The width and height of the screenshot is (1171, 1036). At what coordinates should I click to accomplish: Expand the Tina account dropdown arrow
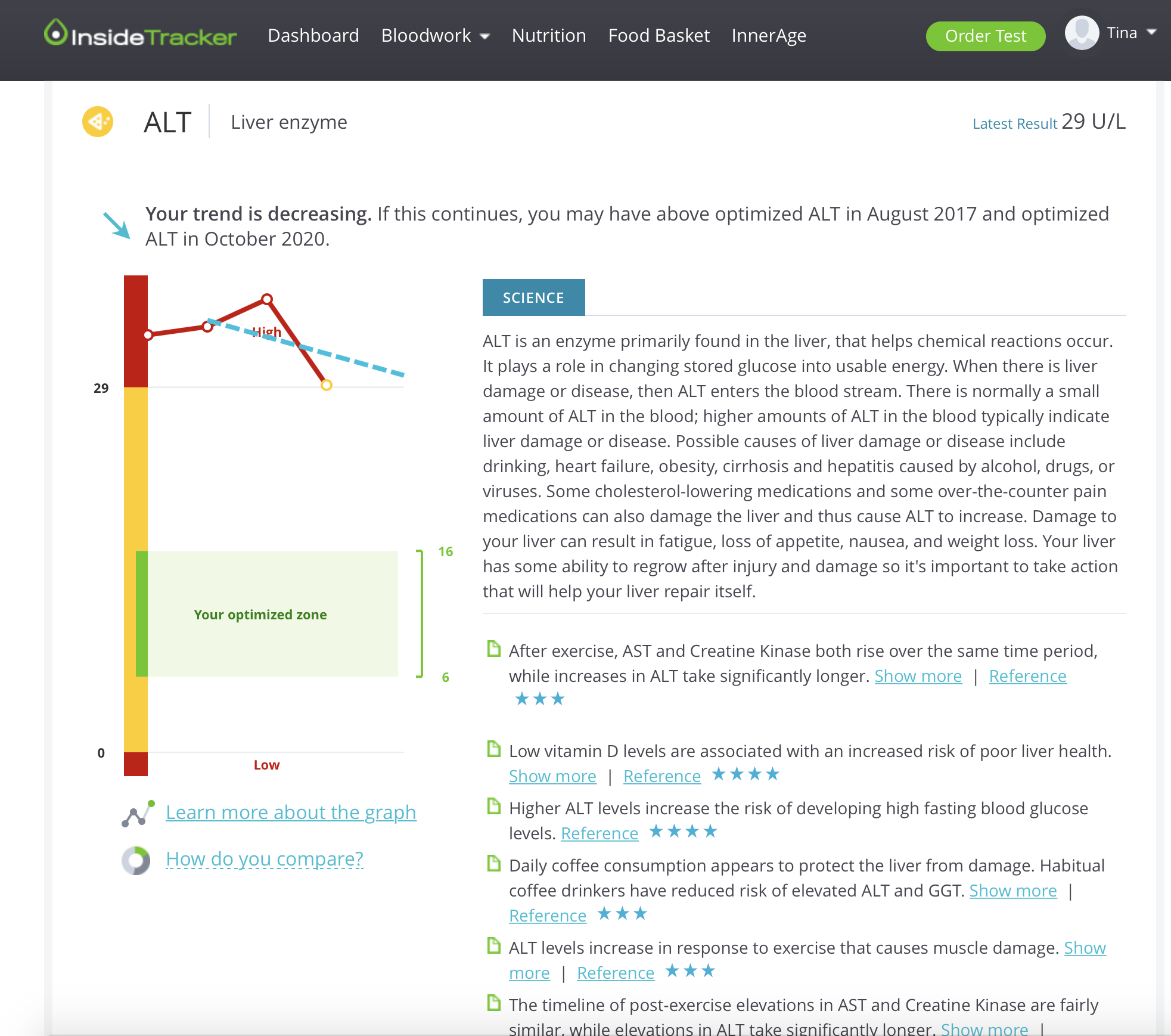1151,32
